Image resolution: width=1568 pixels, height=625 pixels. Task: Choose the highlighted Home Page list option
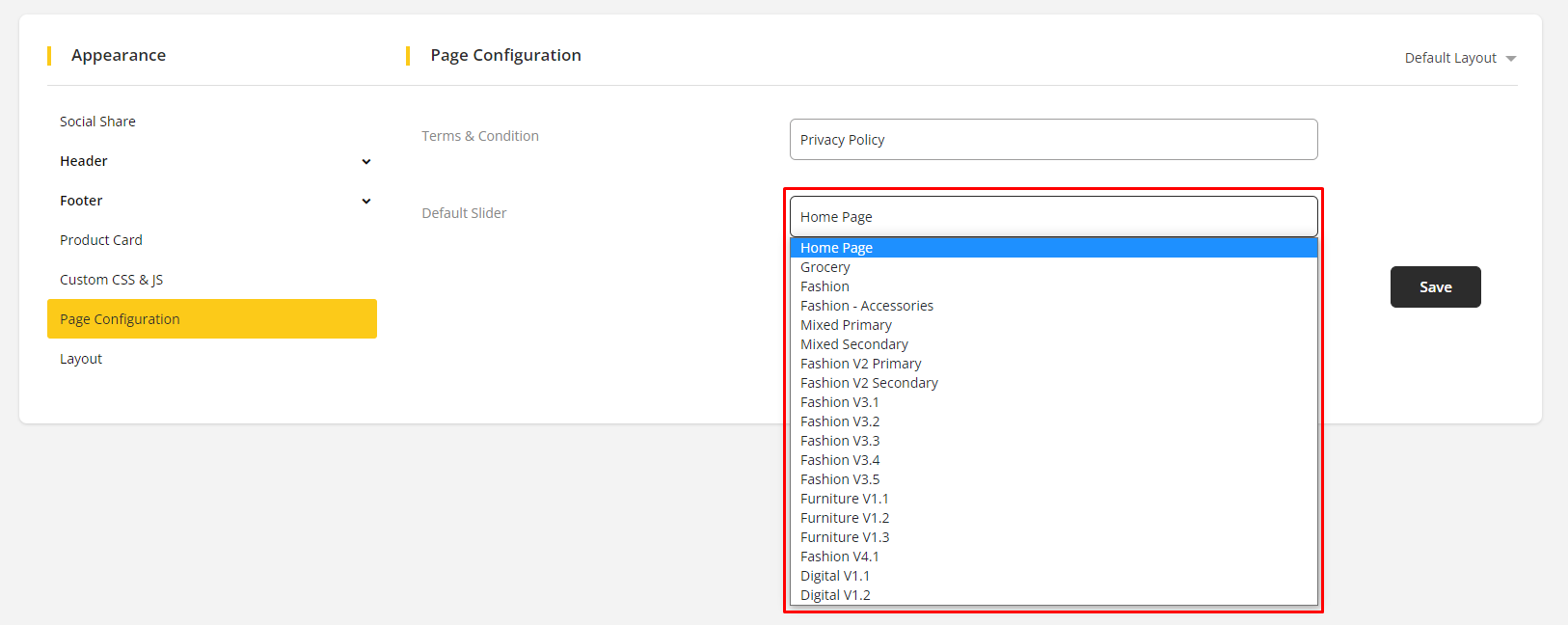pyautogui.click(x=836, y=248)
